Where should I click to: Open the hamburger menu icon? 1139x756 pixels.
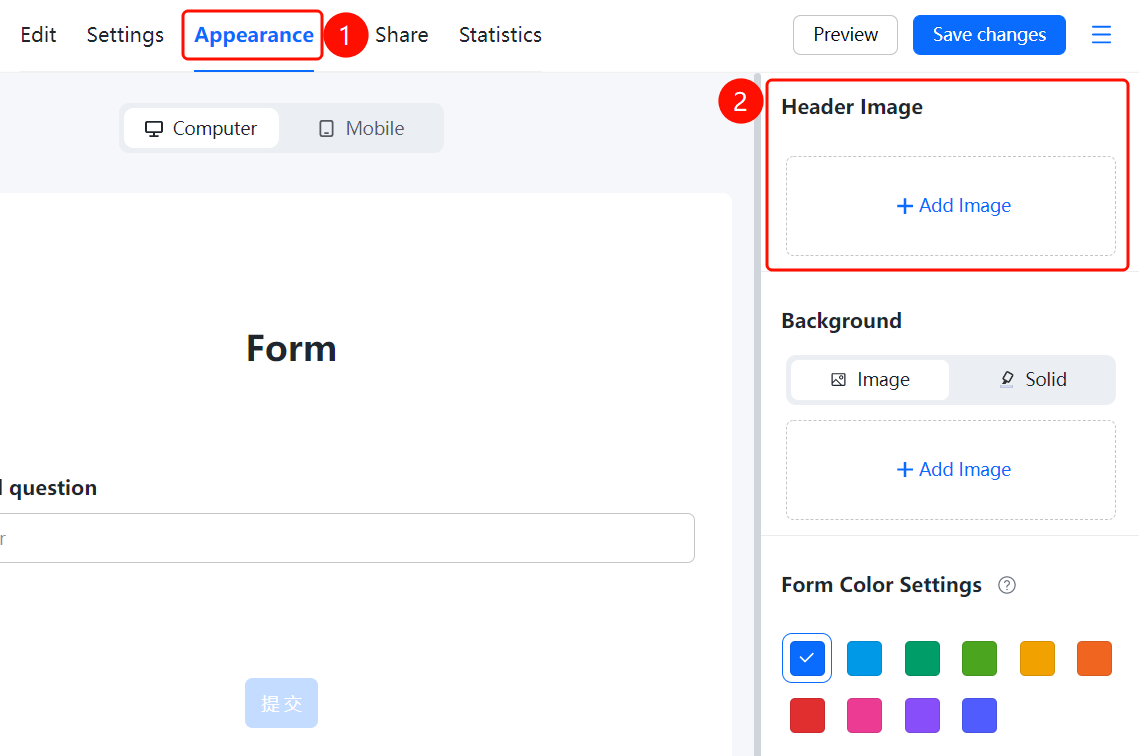point(1101,35)
